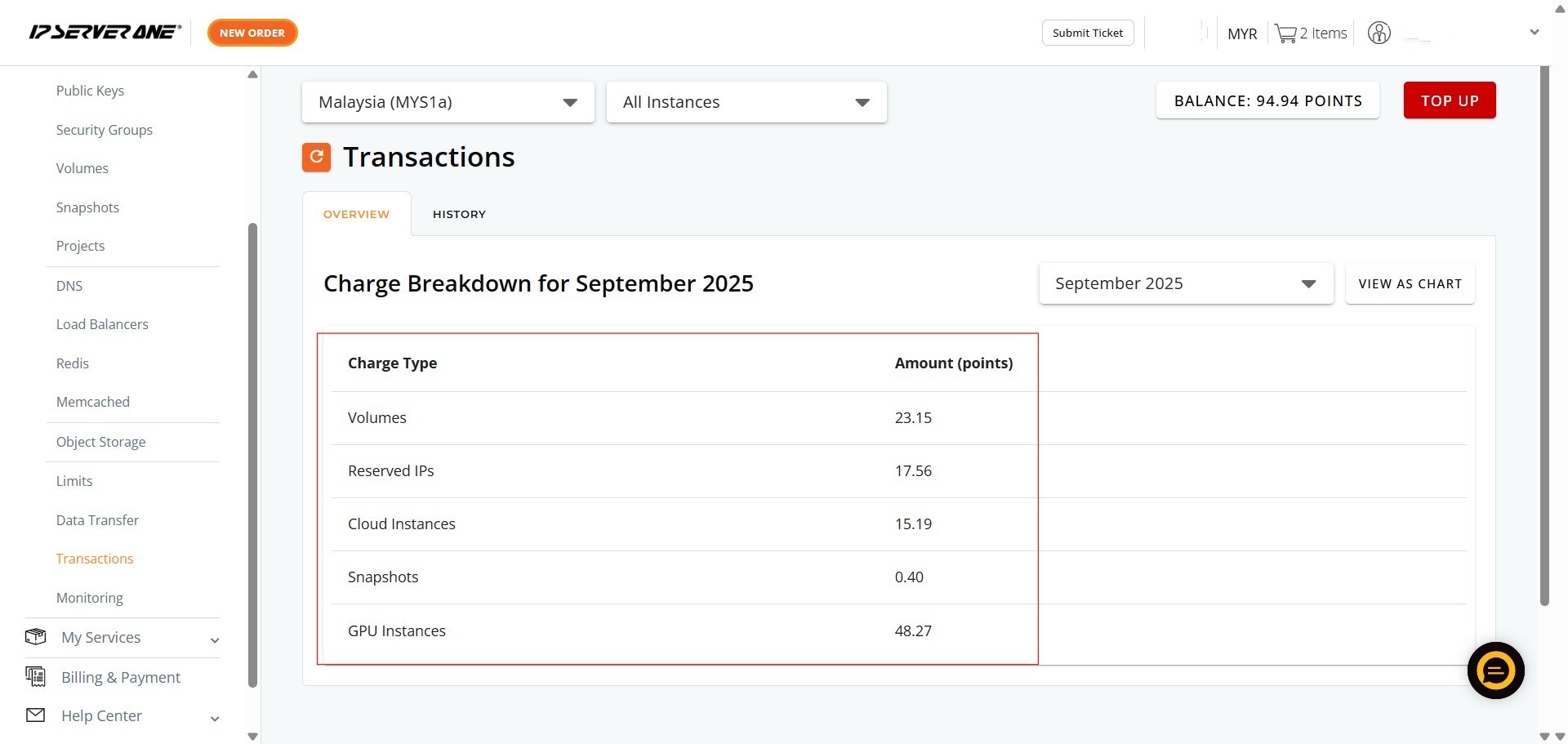Screen dimensions: 1568x744
Task: Open the September 2025 month dropdown
Action: [1185, 283]
